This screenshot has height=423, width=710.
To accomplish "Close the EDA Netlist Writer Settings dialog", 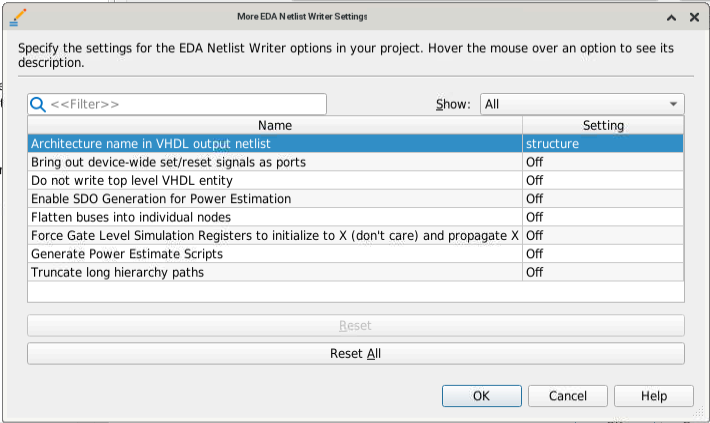I will (x=694, y=17).
